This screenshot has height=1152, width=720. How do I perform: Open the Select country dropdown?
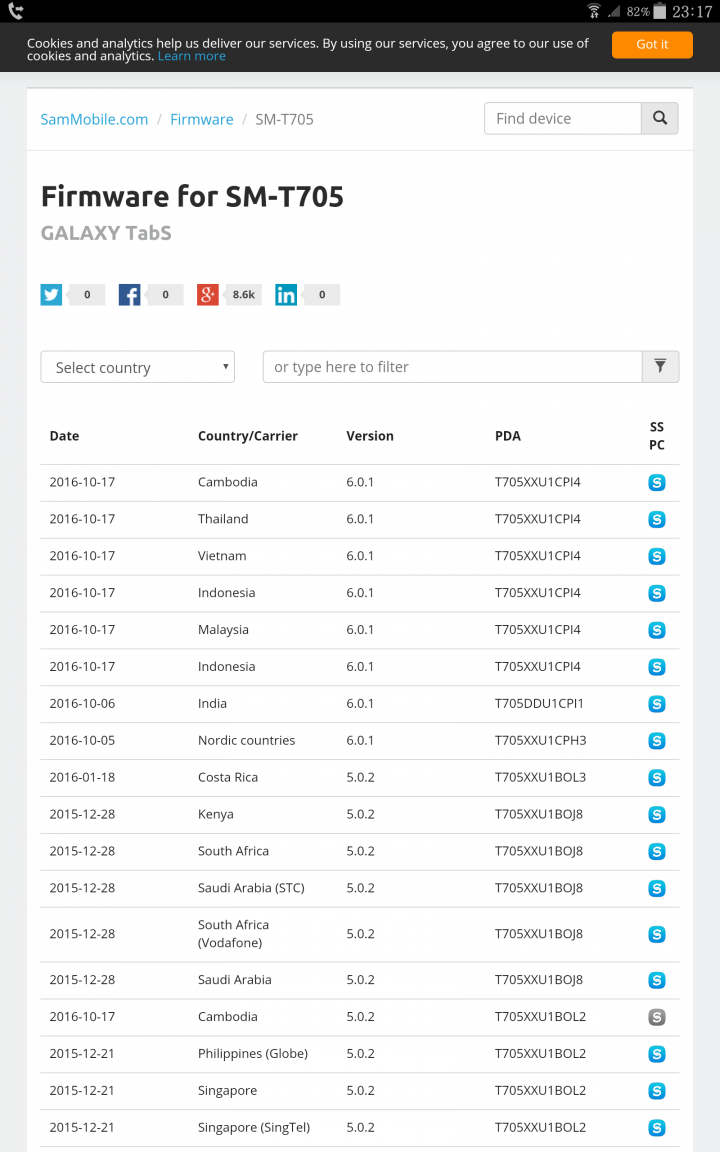click(x=137, y=367)
